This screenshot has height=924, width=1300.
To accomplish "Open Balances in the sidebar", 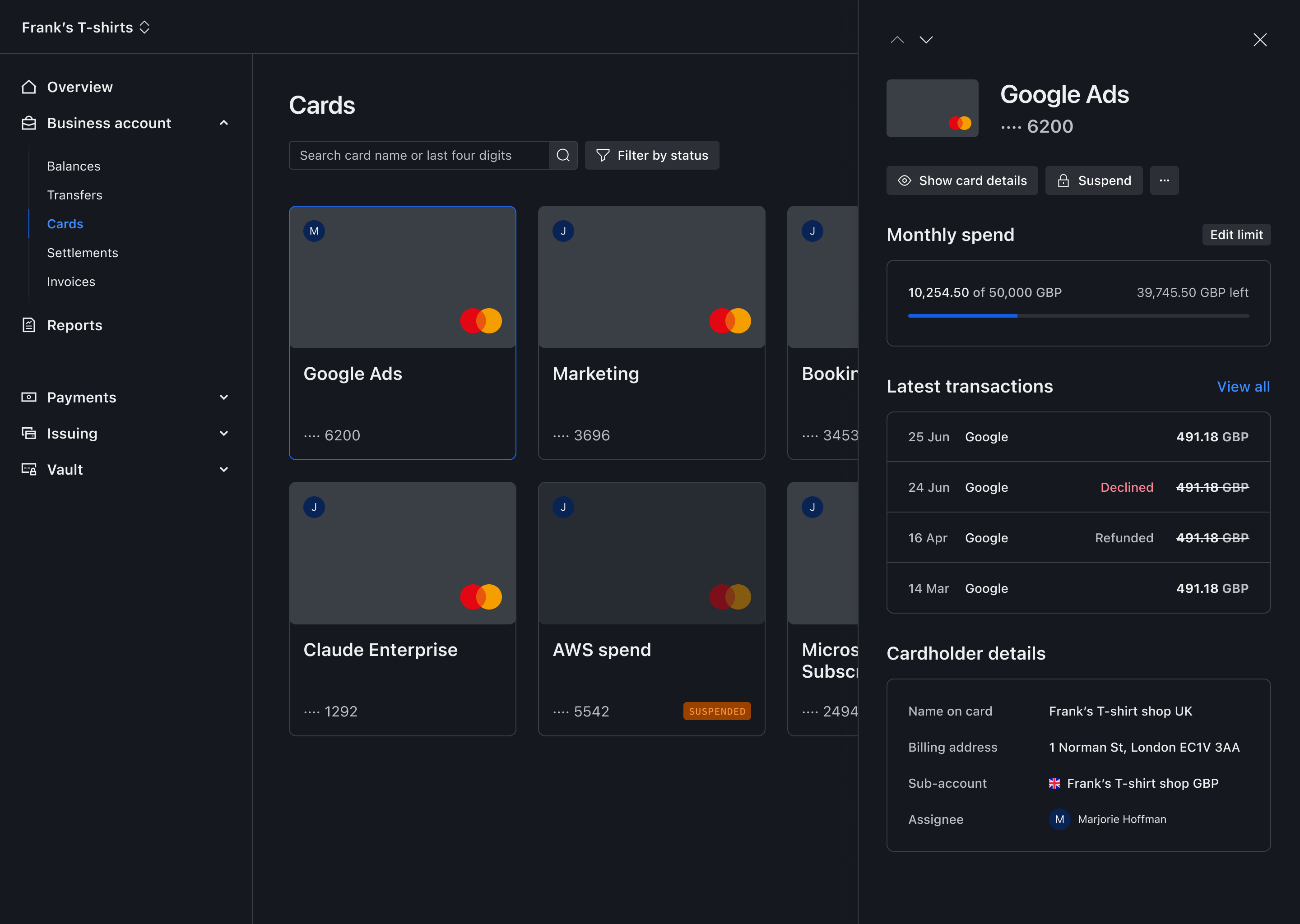I will [x=74, y=166].
